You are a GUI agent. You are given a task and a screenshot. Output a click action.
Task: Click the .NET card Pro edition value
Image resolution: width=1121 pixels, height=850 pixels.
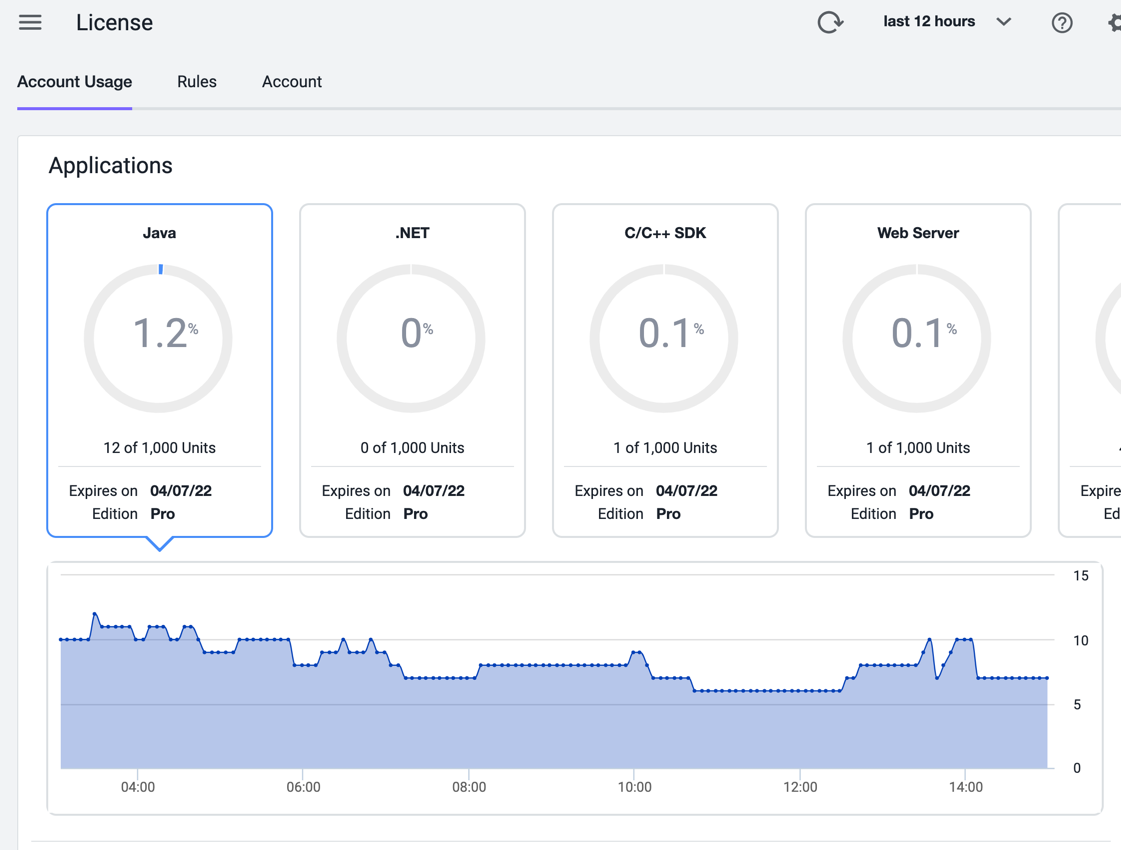point(415,513)
